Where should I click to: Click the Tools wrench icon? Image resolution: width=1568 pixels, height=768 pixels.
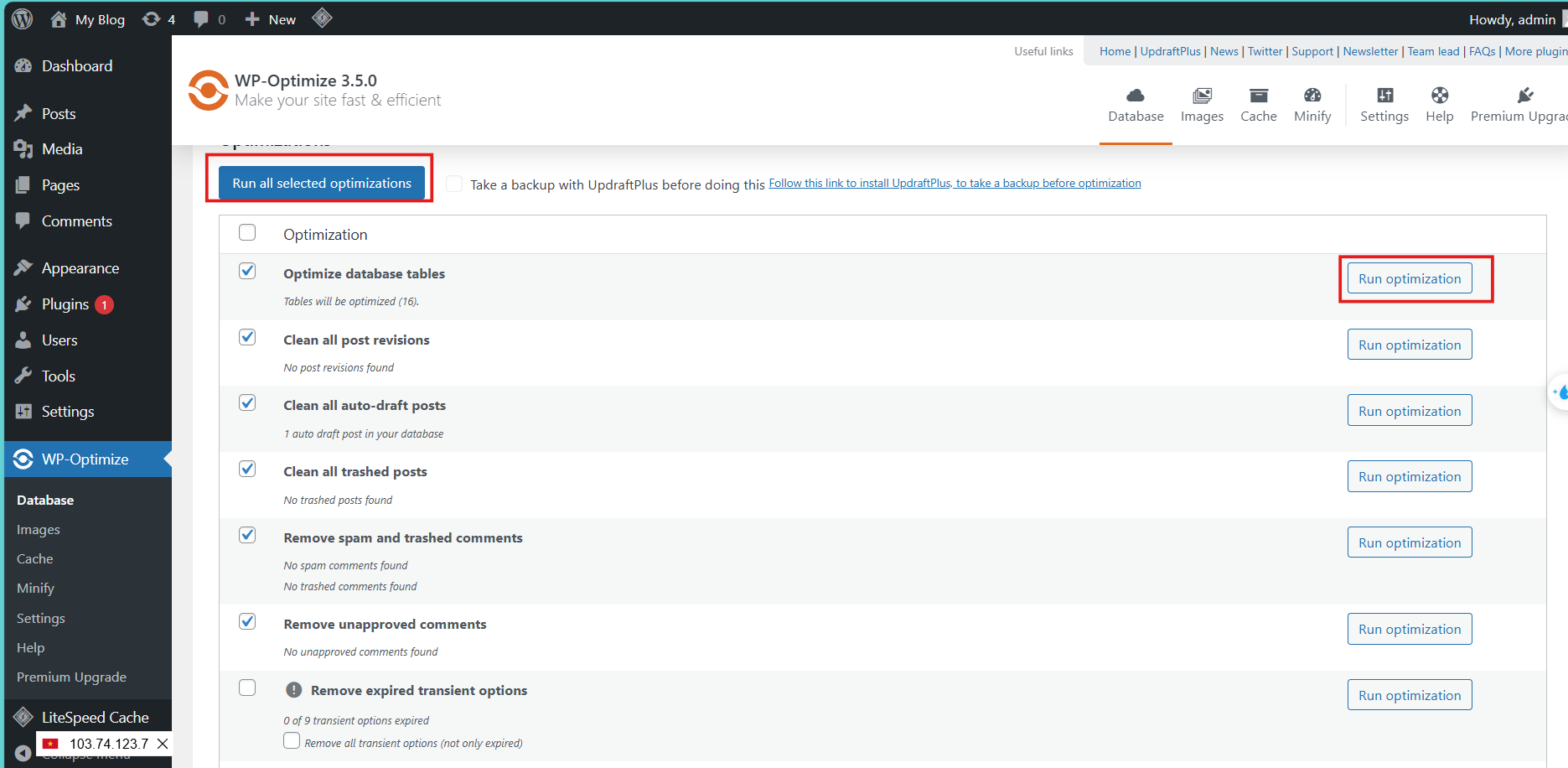(x=23, y=376)
